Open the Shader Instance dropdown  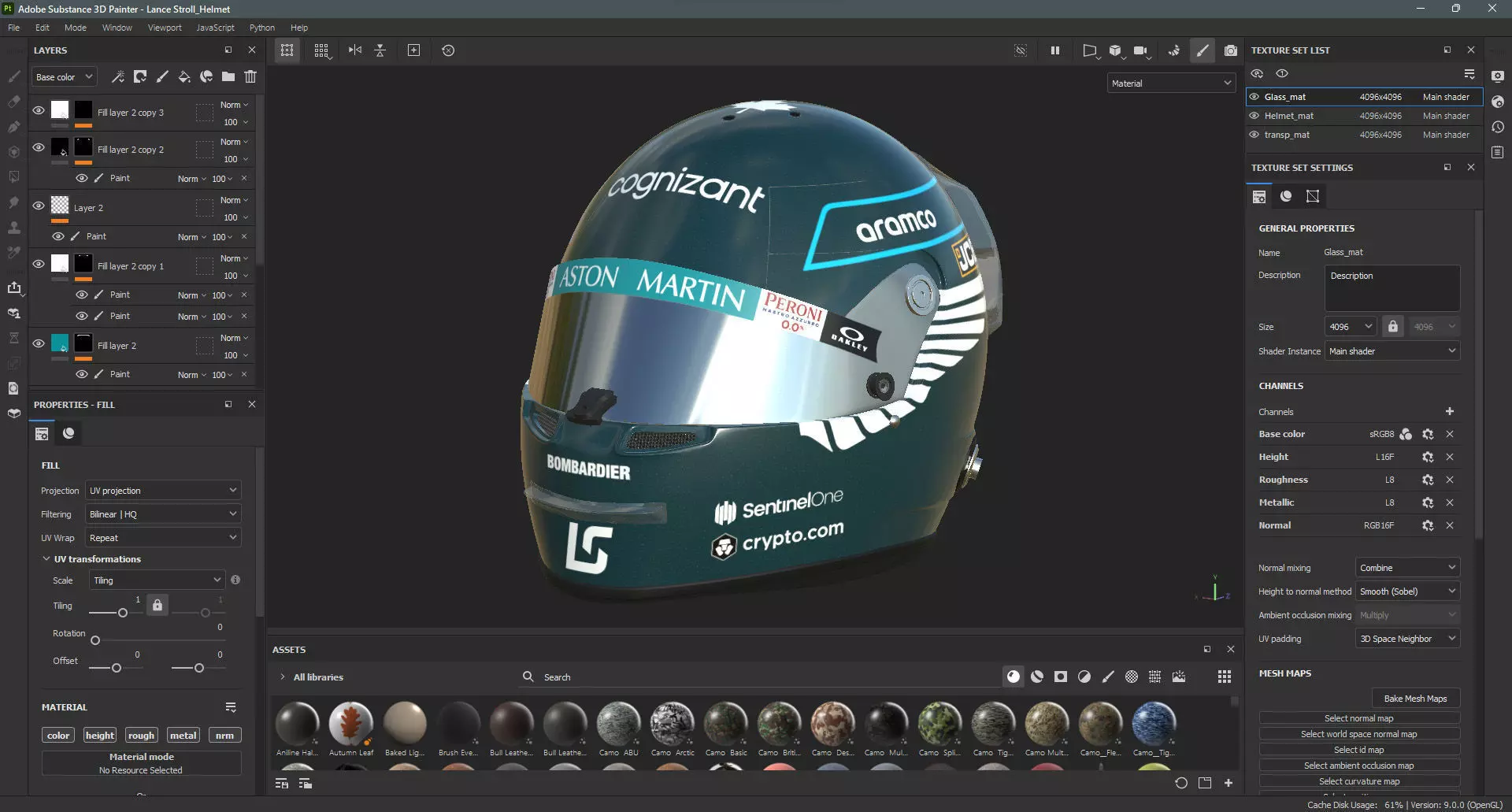tap(1392, 350)
